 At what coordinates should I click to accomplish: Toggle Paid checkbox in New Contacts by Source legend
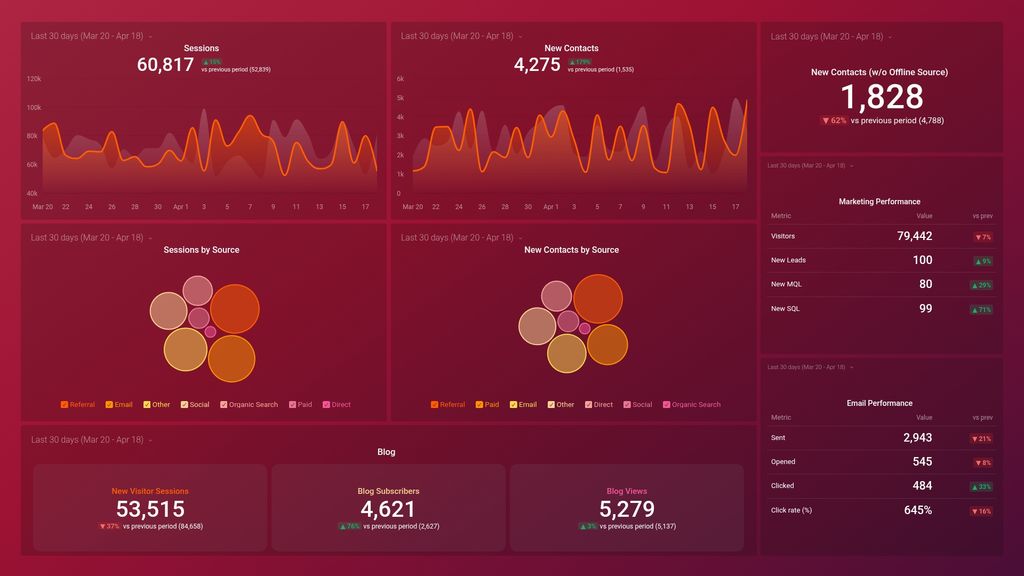tap(480, 405)
